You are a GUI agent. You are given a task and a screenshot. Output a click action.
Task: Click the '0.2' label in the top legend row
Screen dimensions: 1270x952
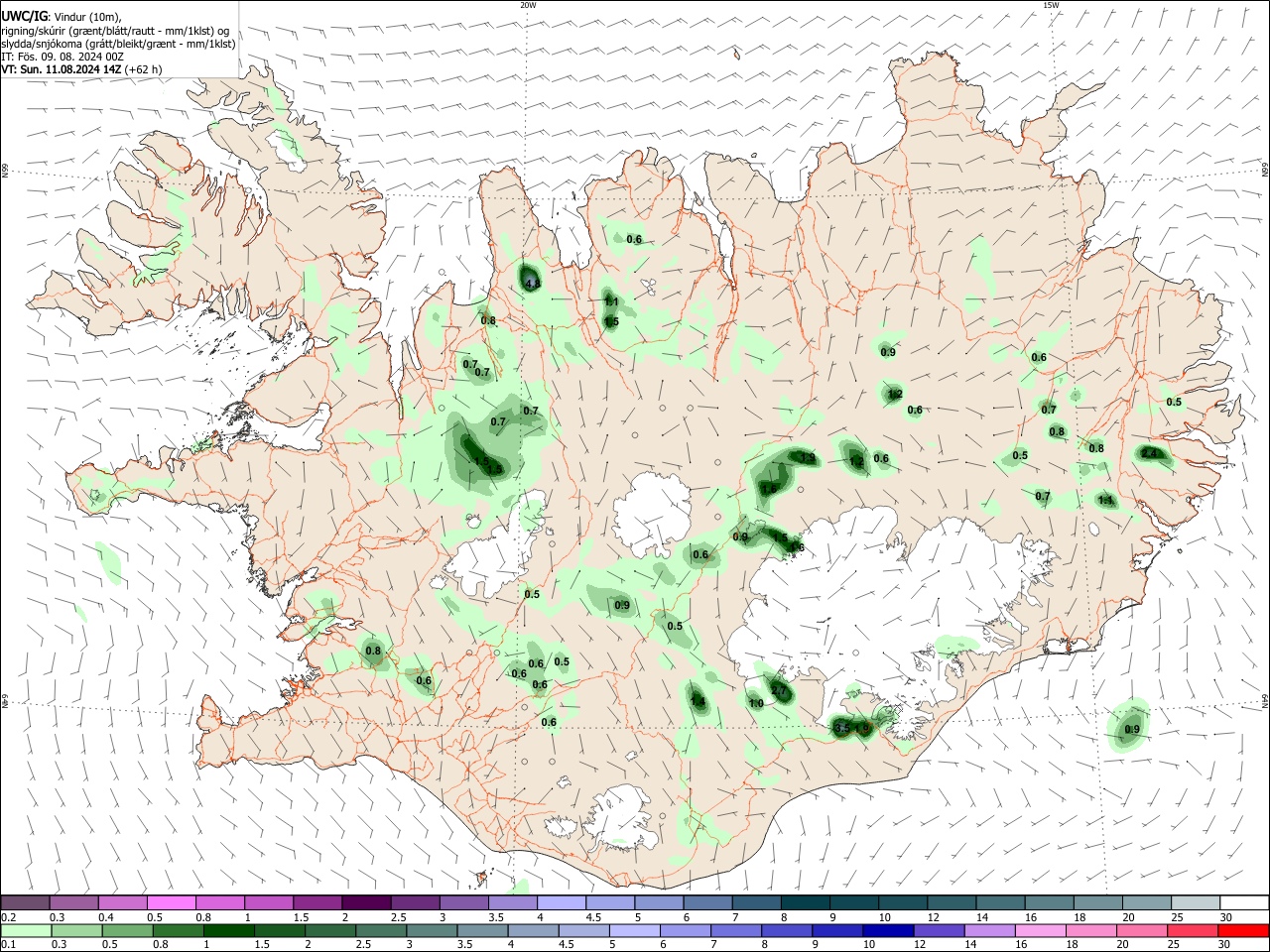click(x=9, y=917)
